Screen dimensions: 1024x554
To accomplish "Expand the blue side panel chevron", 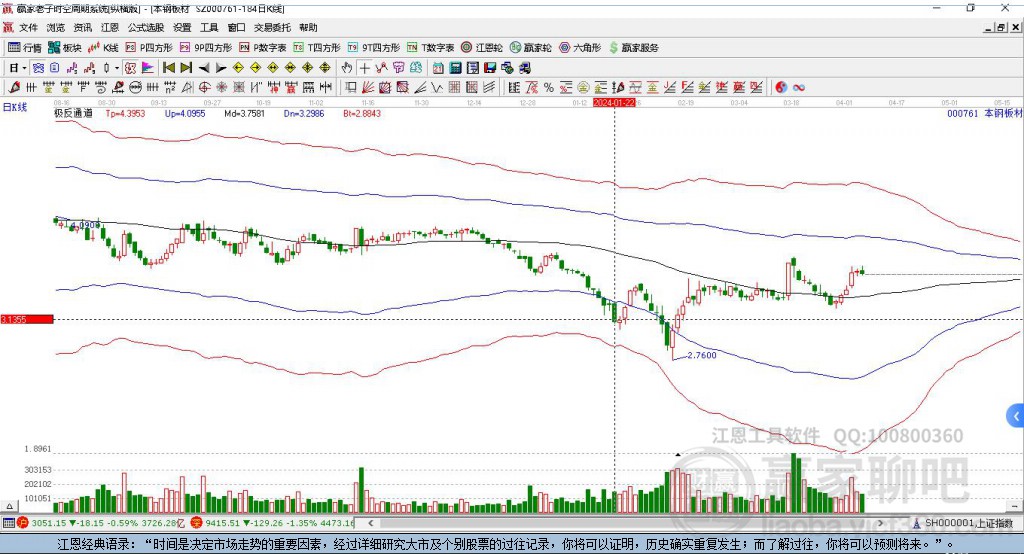I will tap(1016, 416).
